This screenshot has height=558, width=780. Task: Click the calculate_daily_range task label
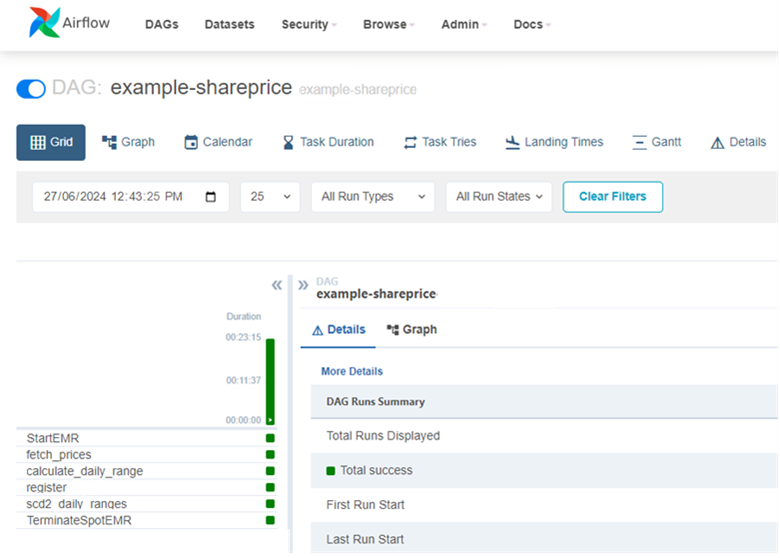click(85, 471)
